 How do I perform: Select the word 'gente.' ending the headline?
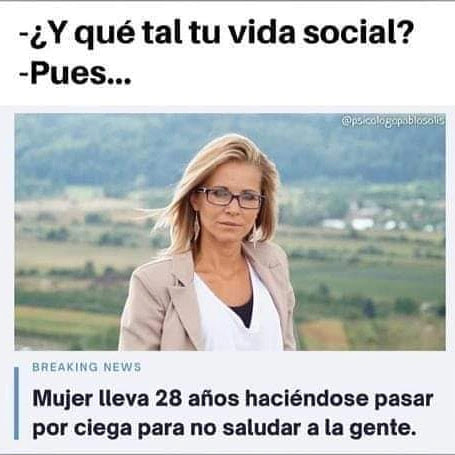[383, 429]
